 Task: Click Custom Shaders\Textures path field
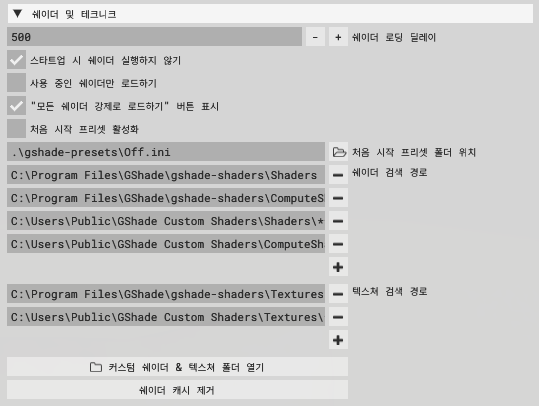pos(166,317)
